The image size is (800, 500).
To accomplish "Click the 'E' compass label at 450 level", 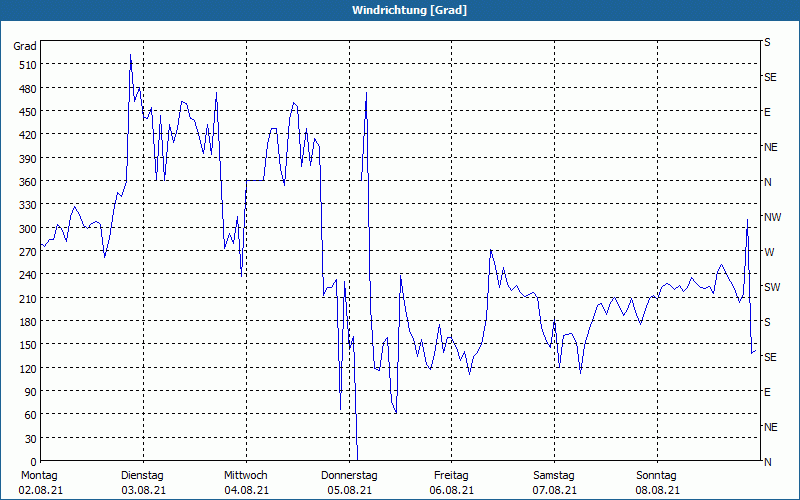I will (x=767, y=112).
